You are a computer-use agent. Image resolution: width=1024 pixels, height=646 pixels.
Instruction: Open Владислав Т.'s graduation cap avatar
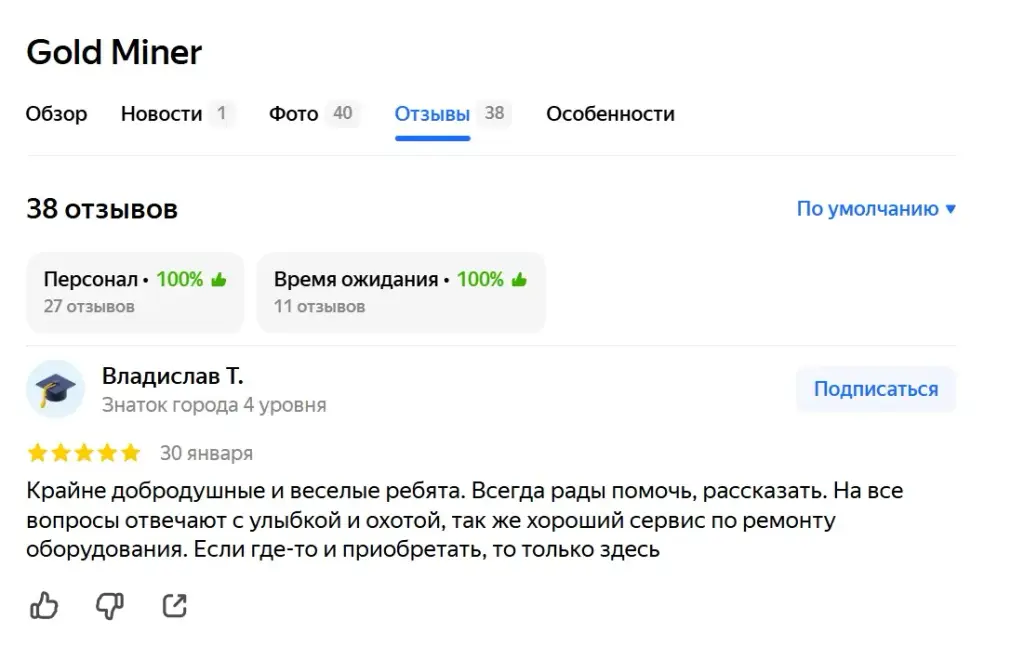click(x=56, y=389)
